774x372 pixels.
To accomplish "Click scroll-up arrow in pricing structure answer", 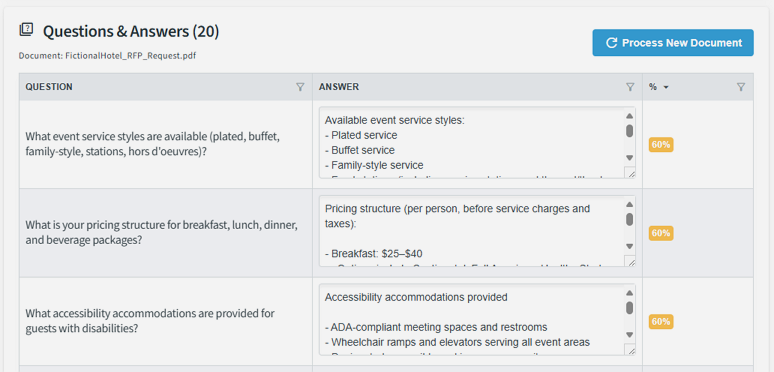I will pyautogui.click(x=629, y=204).
